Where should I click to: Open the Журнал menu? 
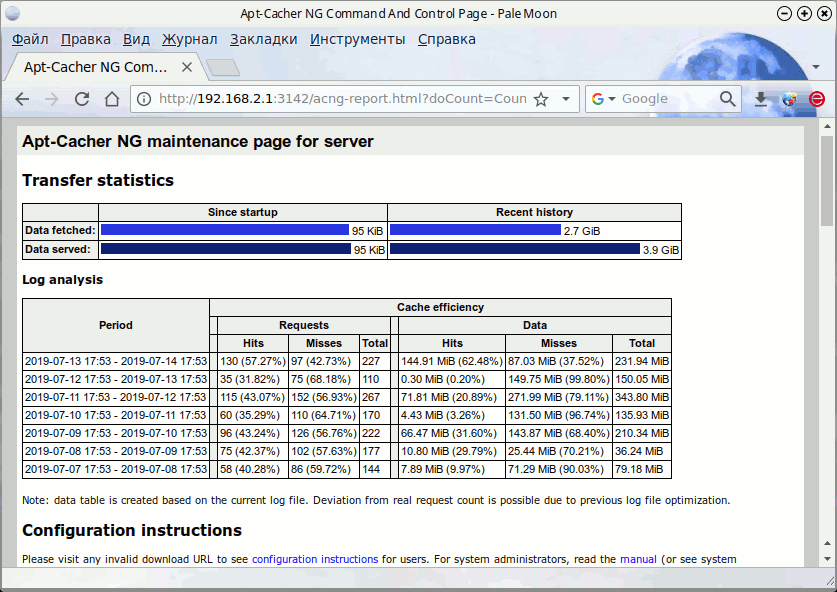point(189,39)
